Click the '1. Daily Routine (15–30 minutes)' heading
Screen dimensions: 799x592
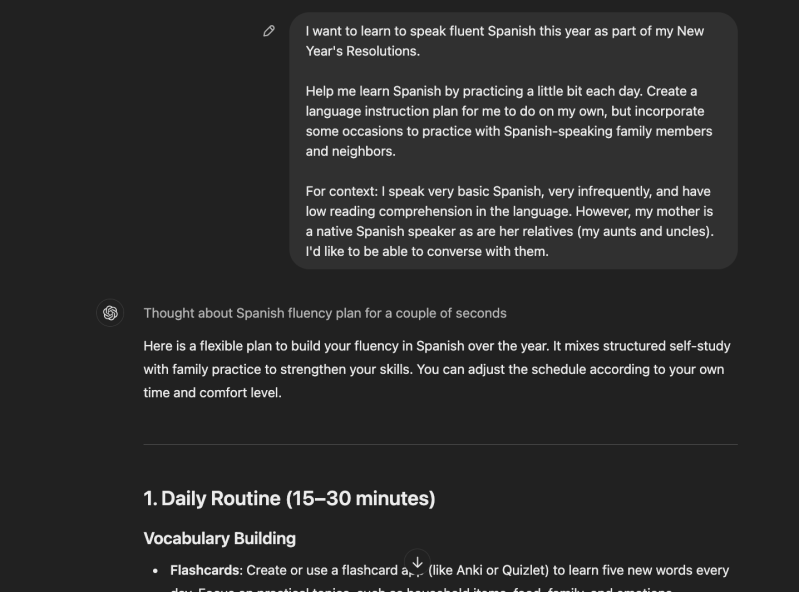tap(289, 498)
